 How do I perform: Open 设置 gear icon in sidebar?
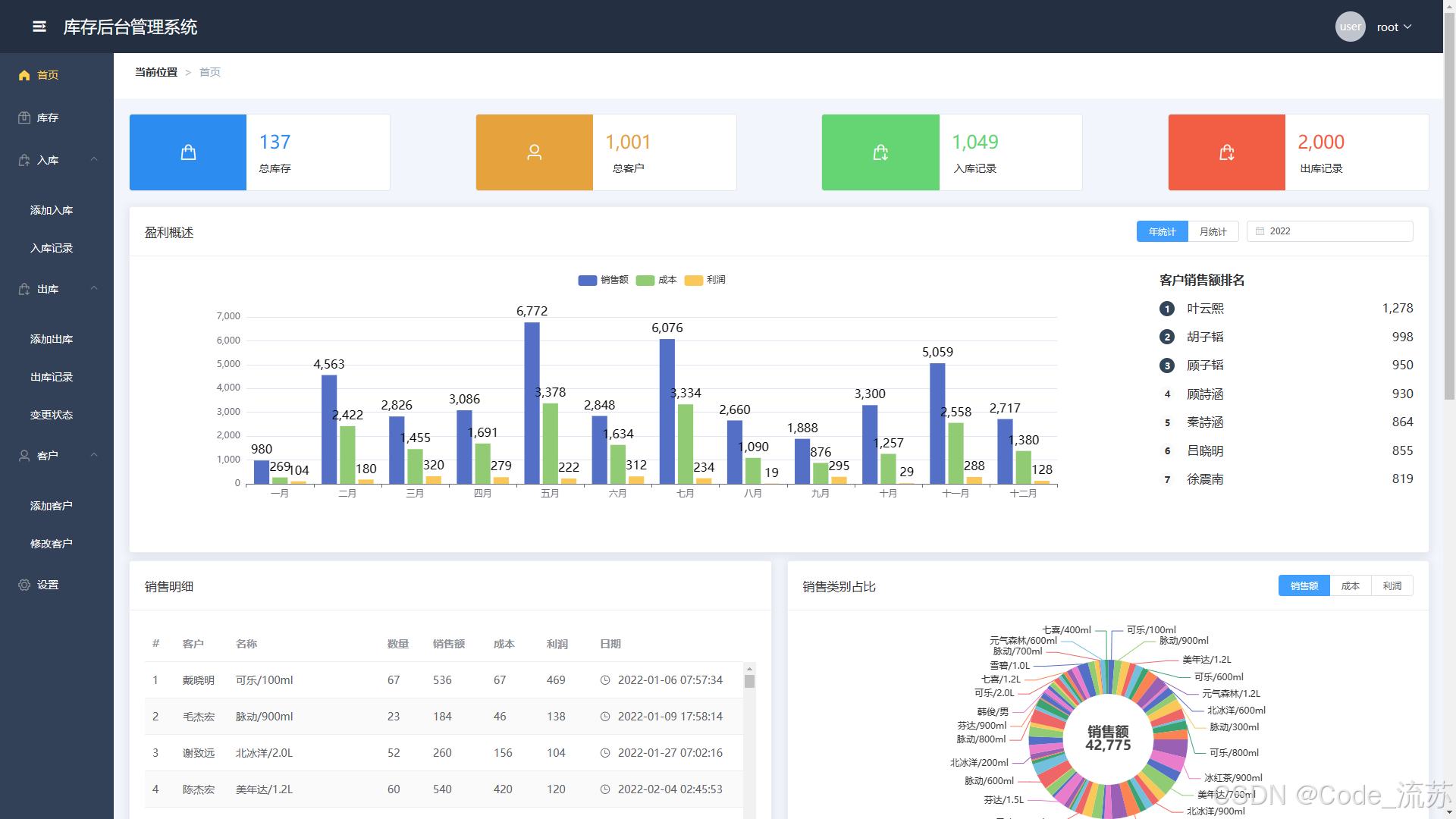[x=24, y=585]
